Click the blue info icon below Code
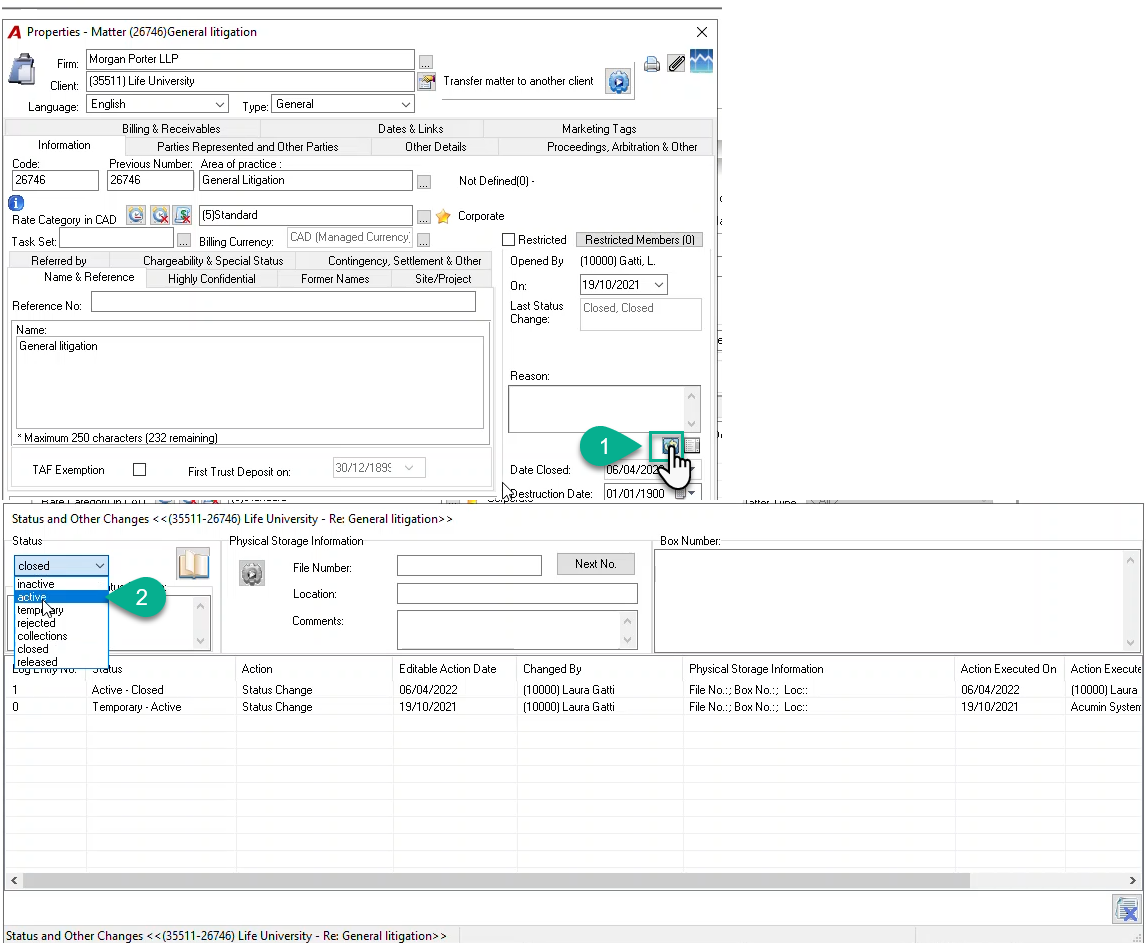 16,203
